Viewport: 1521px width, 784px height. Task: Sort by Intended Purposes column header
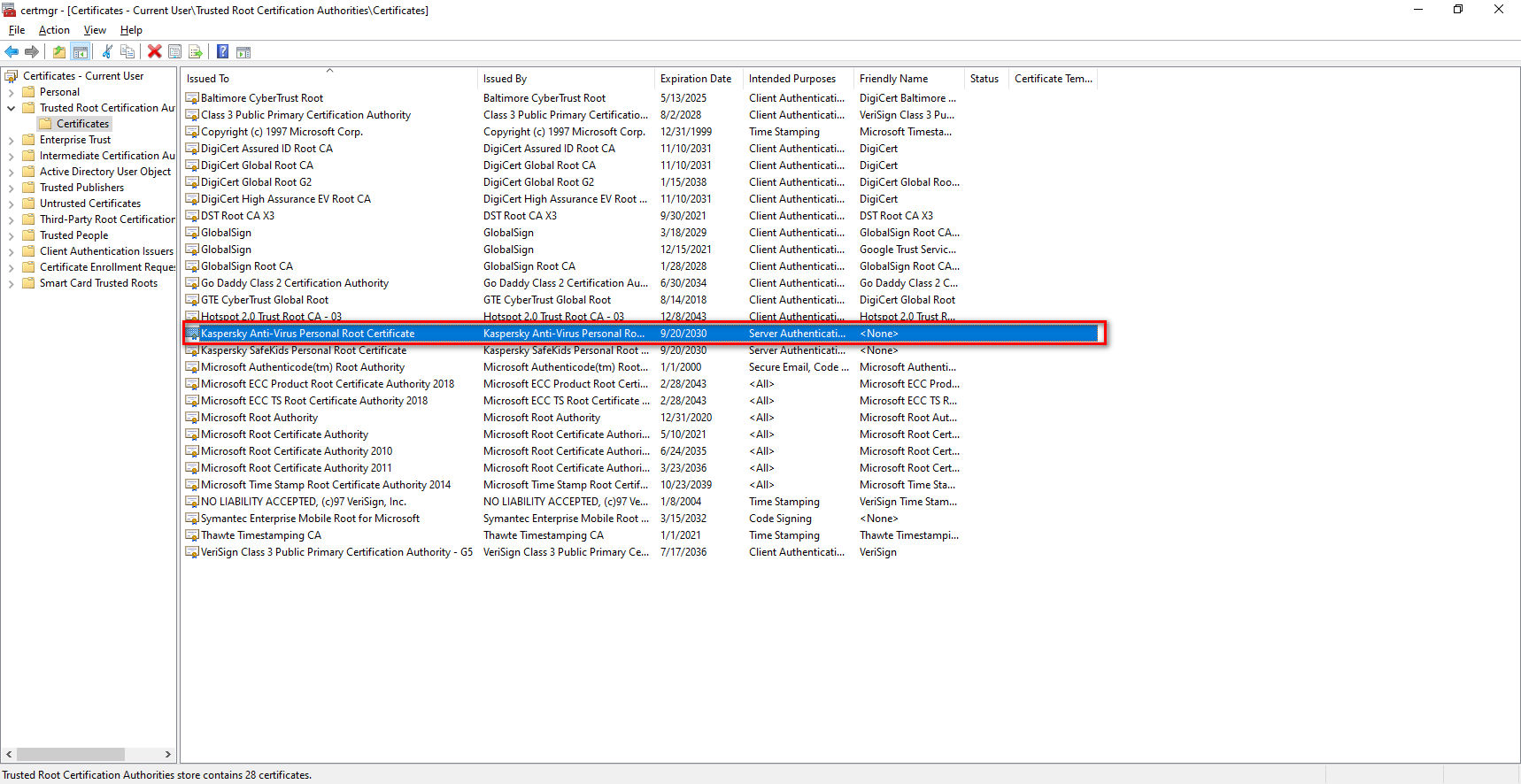tap(799, 79)
